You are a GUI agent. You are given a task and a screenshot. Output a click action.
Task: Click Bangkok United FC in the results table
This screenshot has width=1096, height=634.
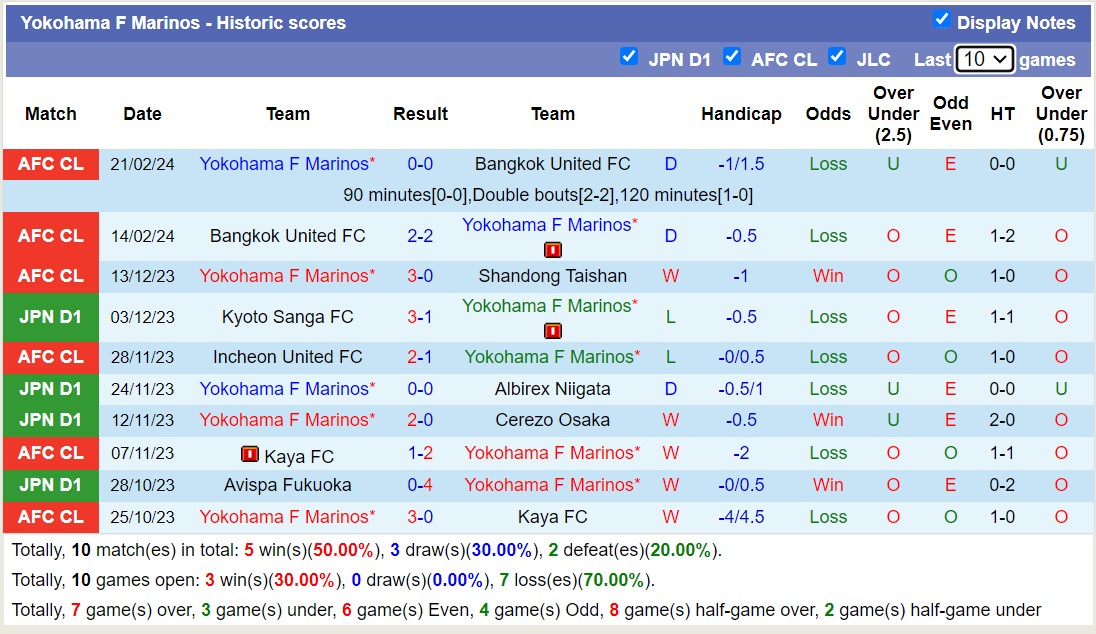coord(552,164)
